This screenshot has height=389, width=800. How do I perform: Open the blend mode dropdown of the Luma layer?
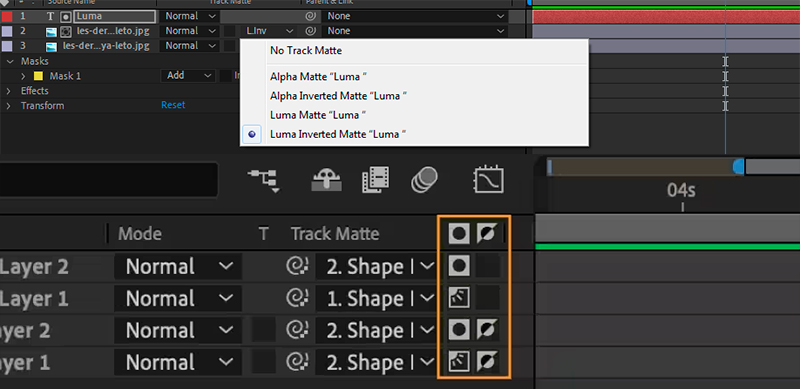[x=189, y=16]
